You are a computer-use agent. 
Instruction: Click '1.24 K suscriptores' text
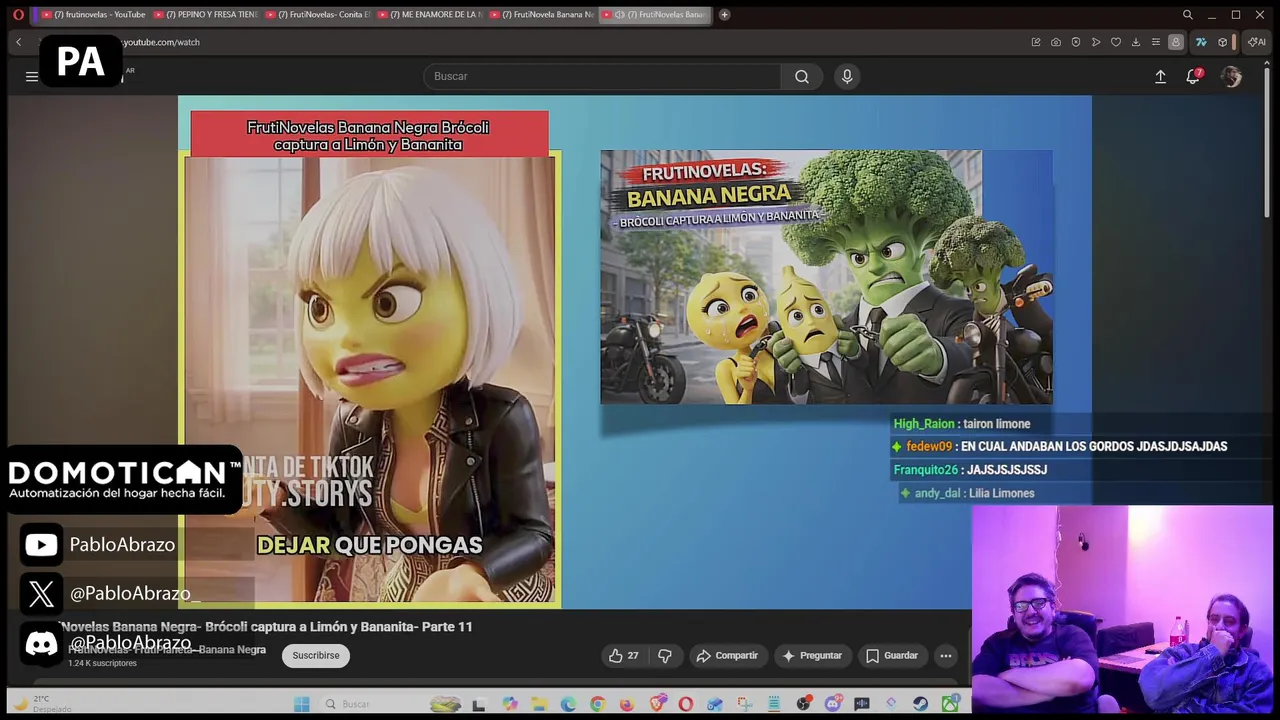(102, 663)
